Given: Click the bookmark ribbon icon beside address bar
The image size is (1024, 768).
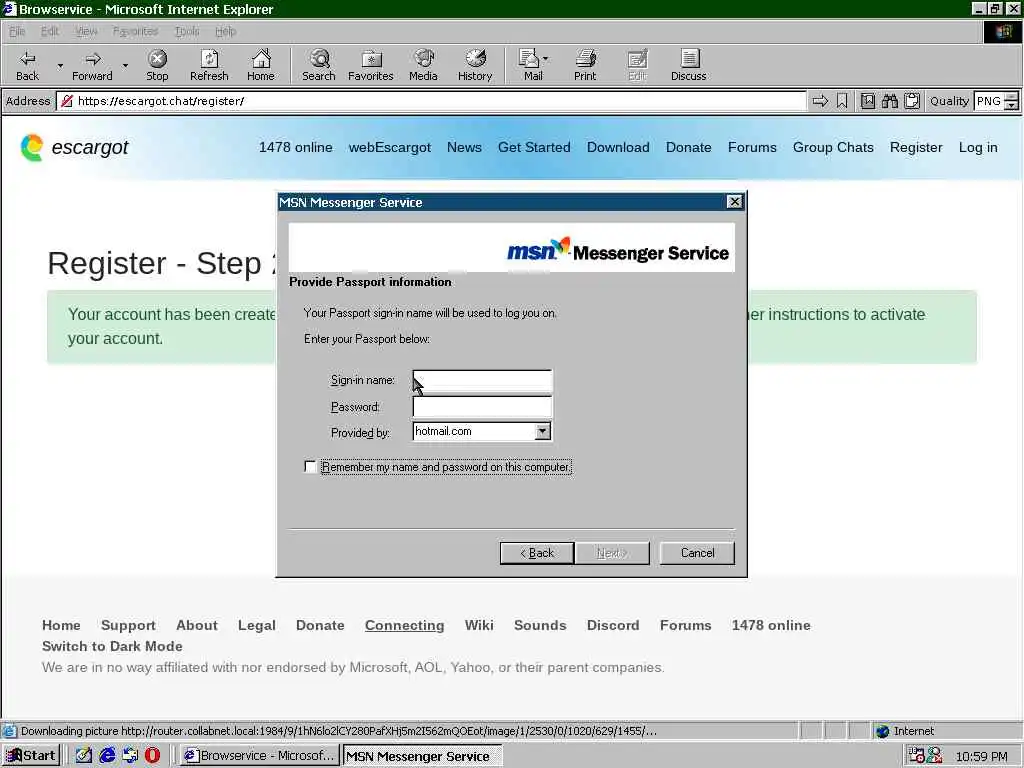Looking at the screenshot, I should pos(842,101).
